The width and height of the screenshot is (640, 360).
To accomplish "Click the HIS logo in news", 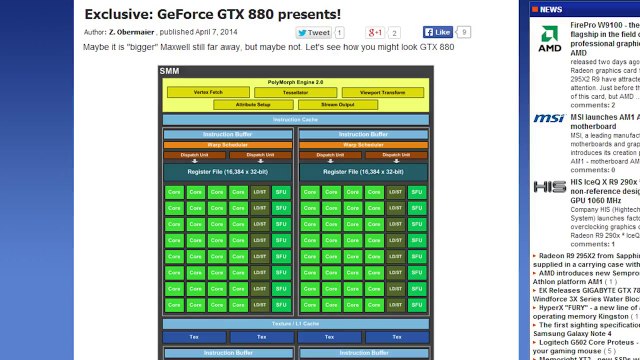I will [550, 187].
